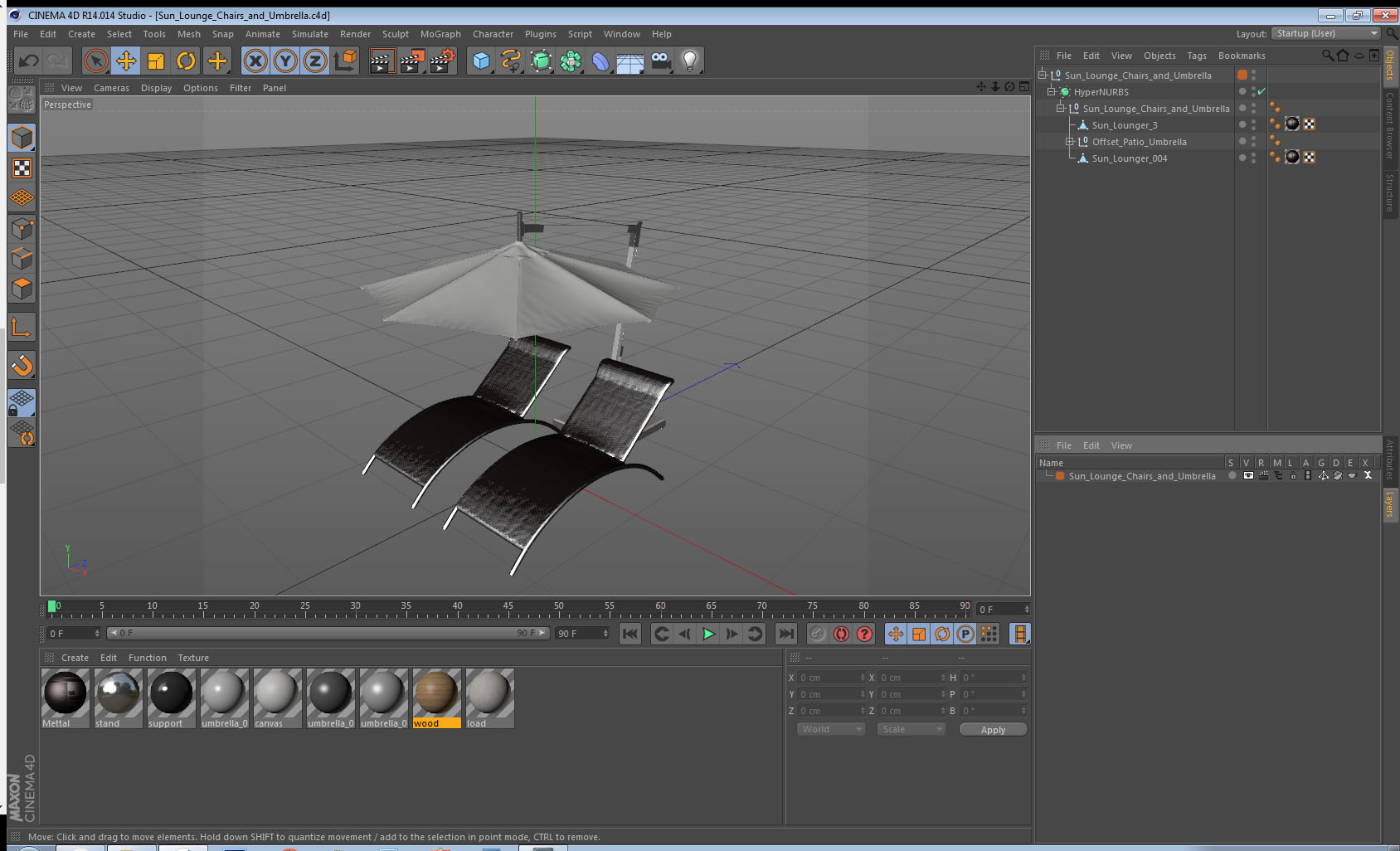Add a Cube primitive object
This screenshot has width=1400, height=851.
click(x=481, y=61)
